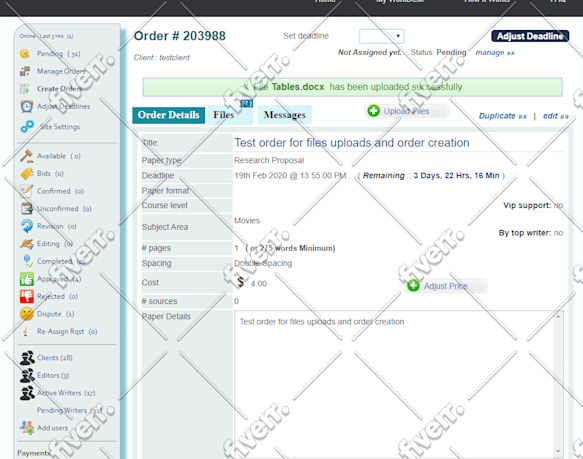Image resolution: width=583 pixels, height=459 pixels.
Task: Click the Payments sidebar heading
Action: (x=33, y=453)
